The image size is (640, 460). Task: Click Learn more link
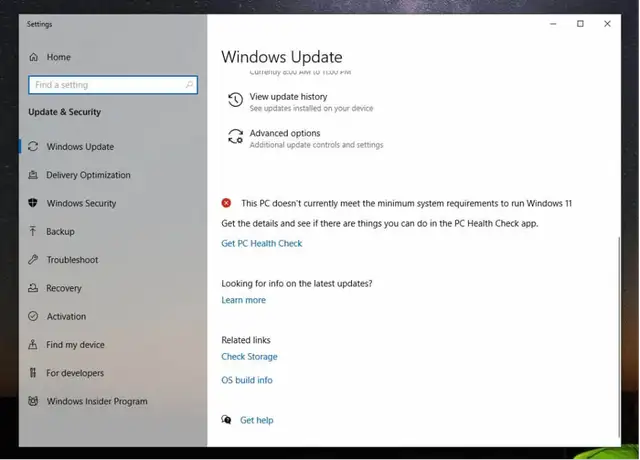point(243,300)
